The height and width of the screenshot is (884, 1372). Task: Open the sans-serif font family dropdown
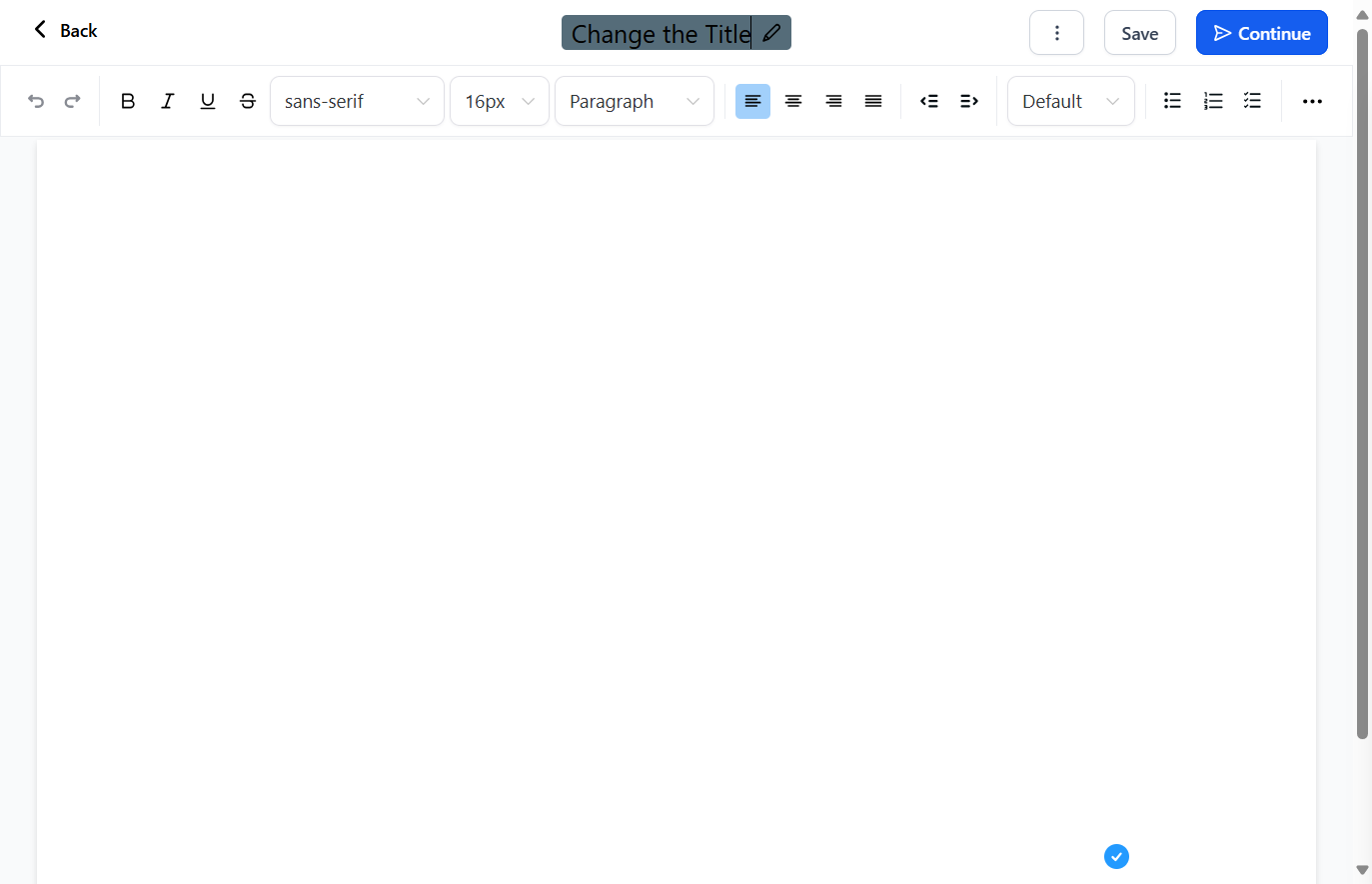357,101
